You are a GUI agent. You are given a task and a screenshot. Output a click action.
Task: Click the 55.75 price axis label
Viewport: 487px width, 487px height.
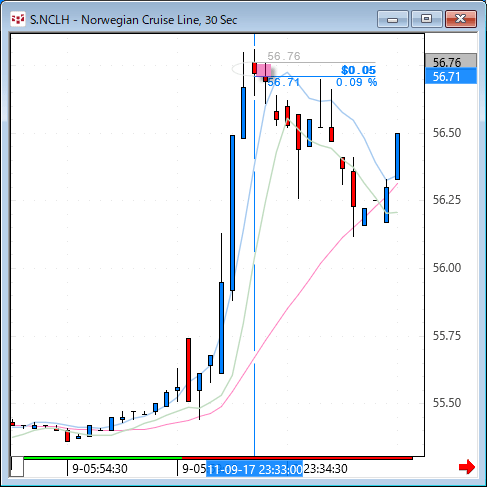pos(447,336)
